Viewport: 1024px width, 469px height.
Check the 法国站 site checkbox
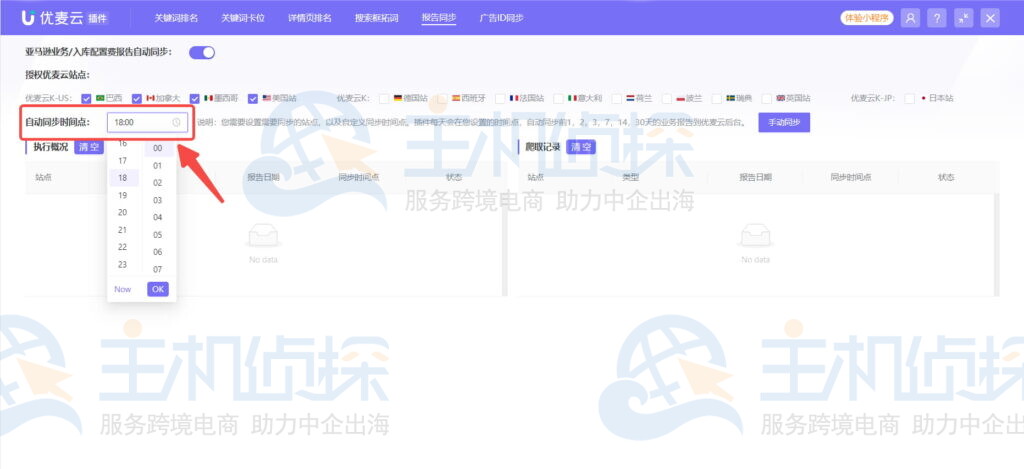pos(500,99)
